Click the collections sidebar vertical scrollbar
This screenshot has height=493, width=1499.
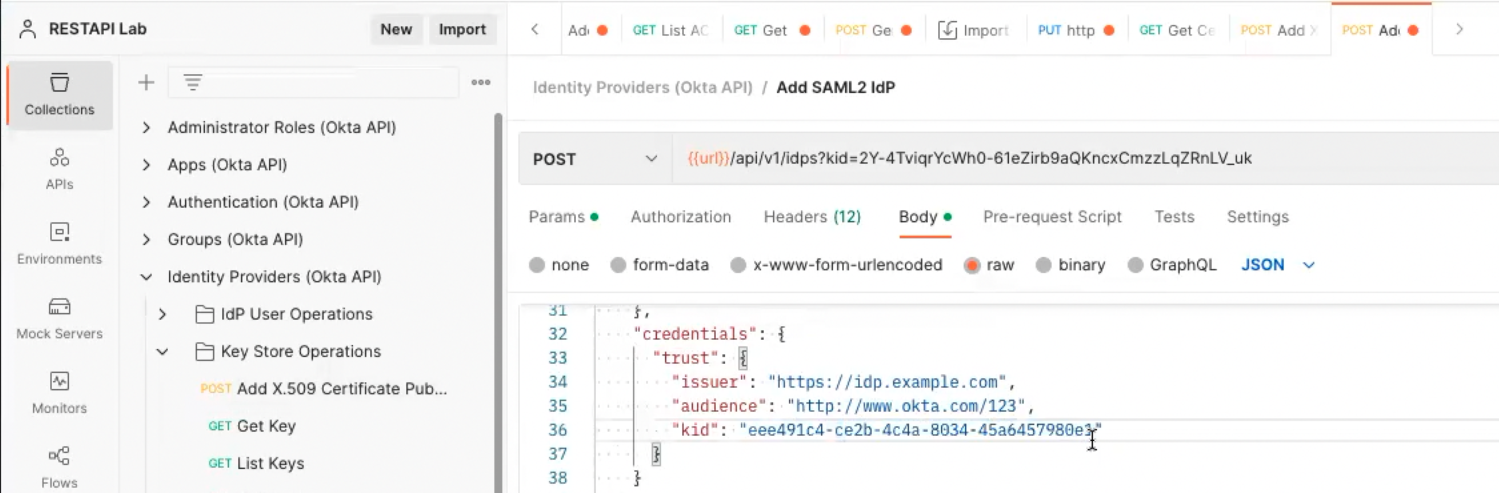(x=498, y=300)
